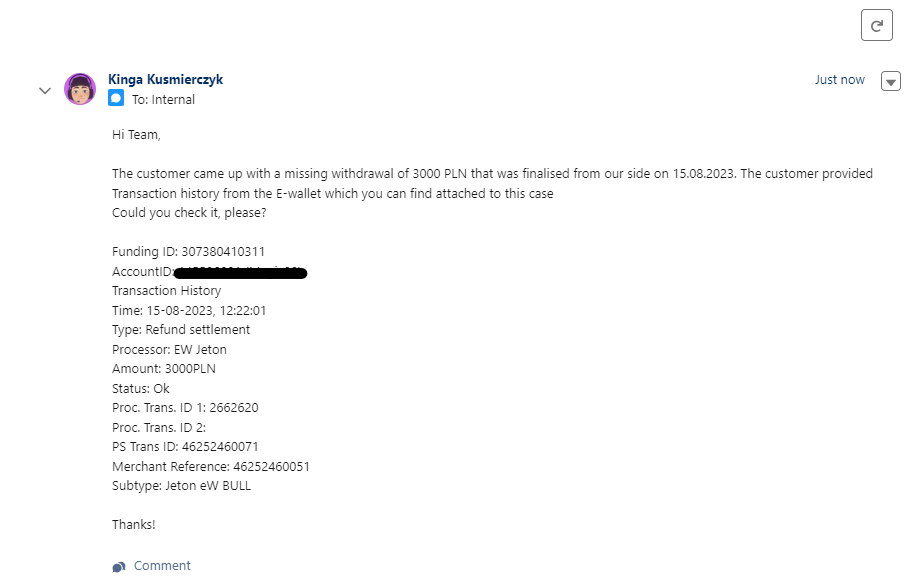Open the post actions dropdown arrow
The height and width of the screenshot is (586, 915).
click(890, 82)
